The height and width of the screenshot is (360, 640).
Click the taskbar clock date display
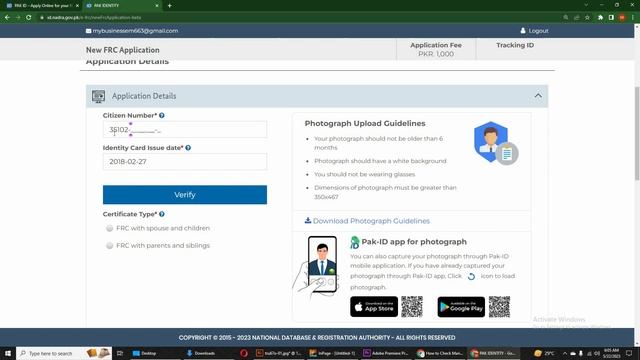pyautogui.click(x=611, y=353)
